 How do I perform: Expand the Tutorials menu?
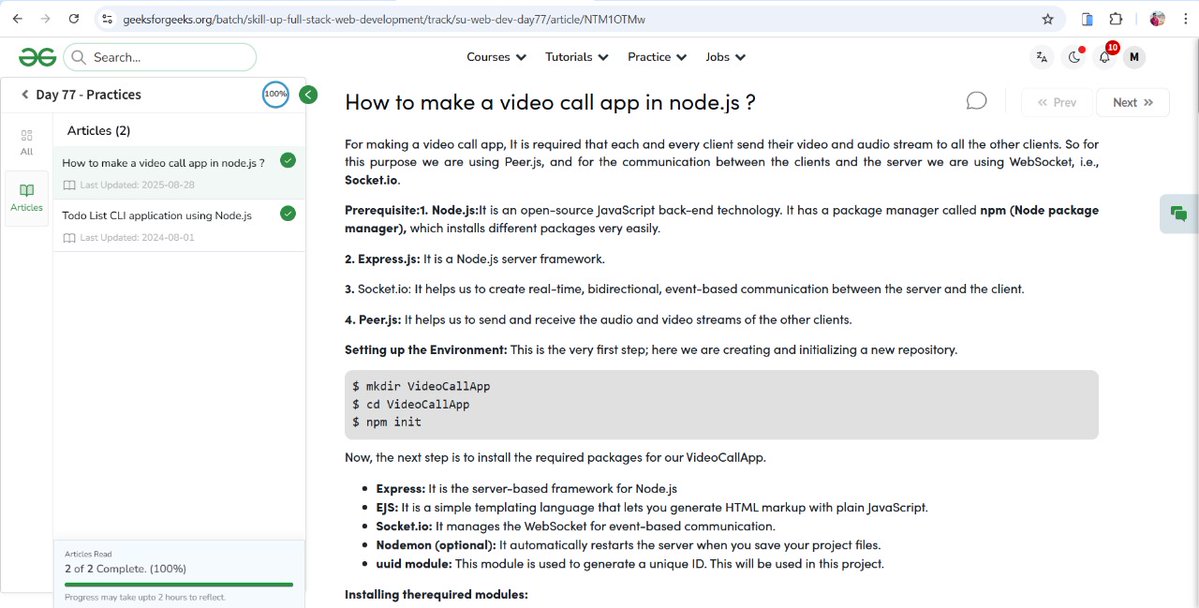pos(577,57)
